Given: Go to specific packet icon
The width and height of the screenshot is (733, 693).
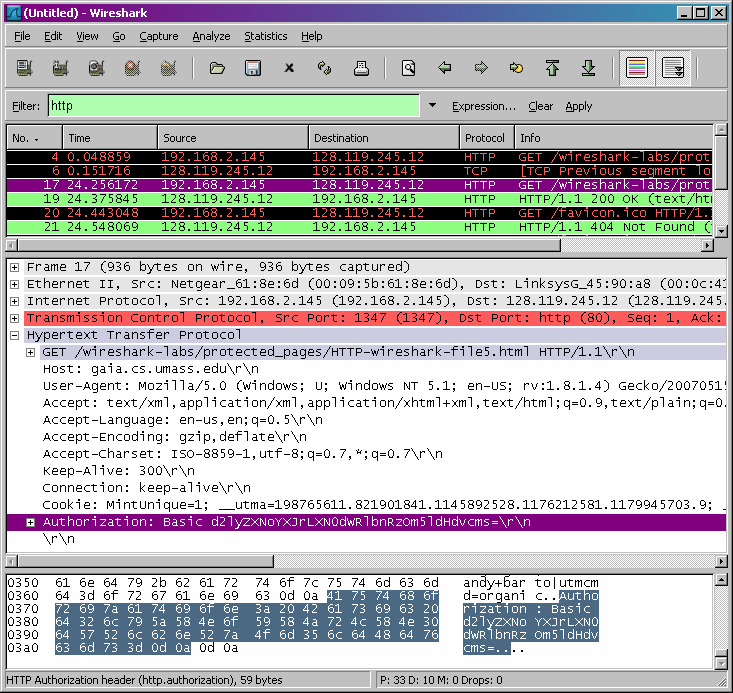Looking at the screenshot, I should coord(517,68).
